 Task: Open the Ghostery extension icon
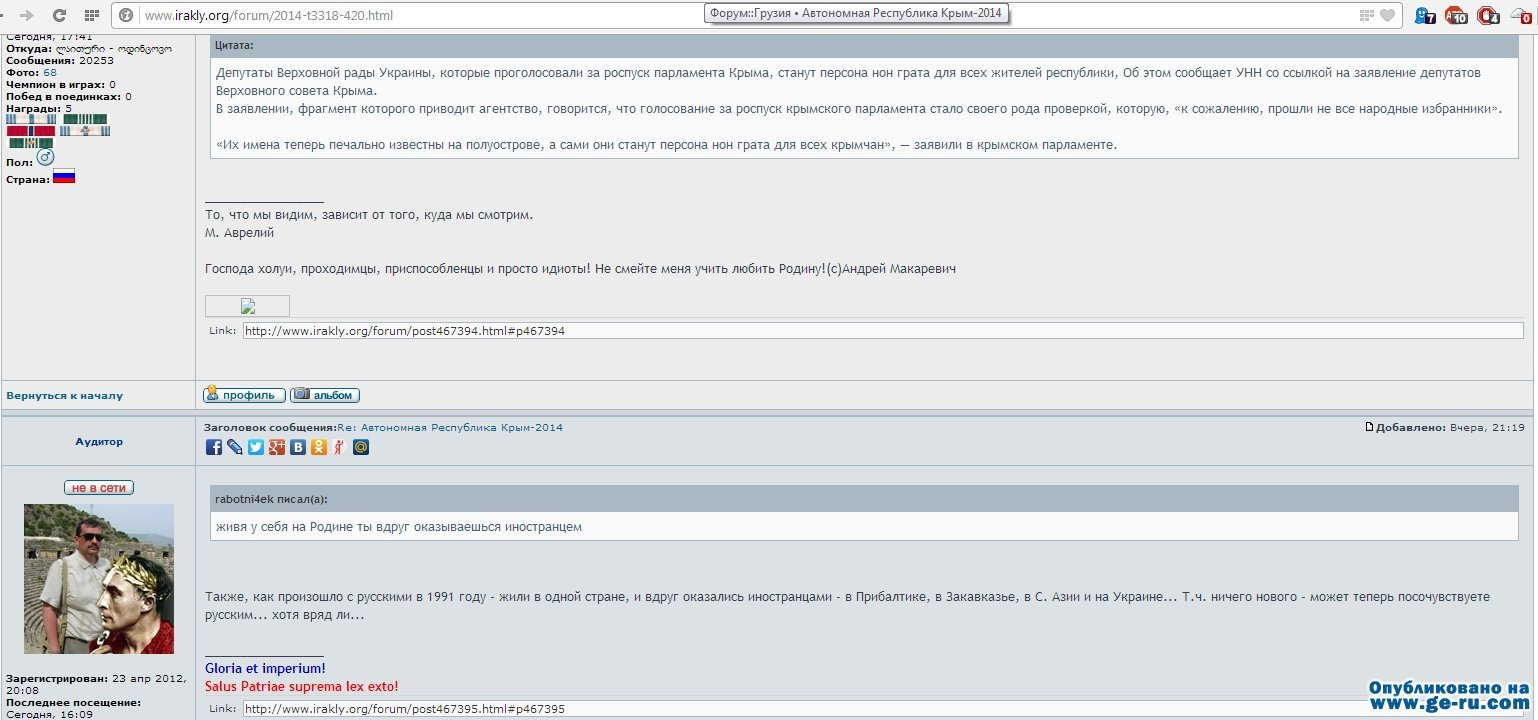[x=1425, y=15]
